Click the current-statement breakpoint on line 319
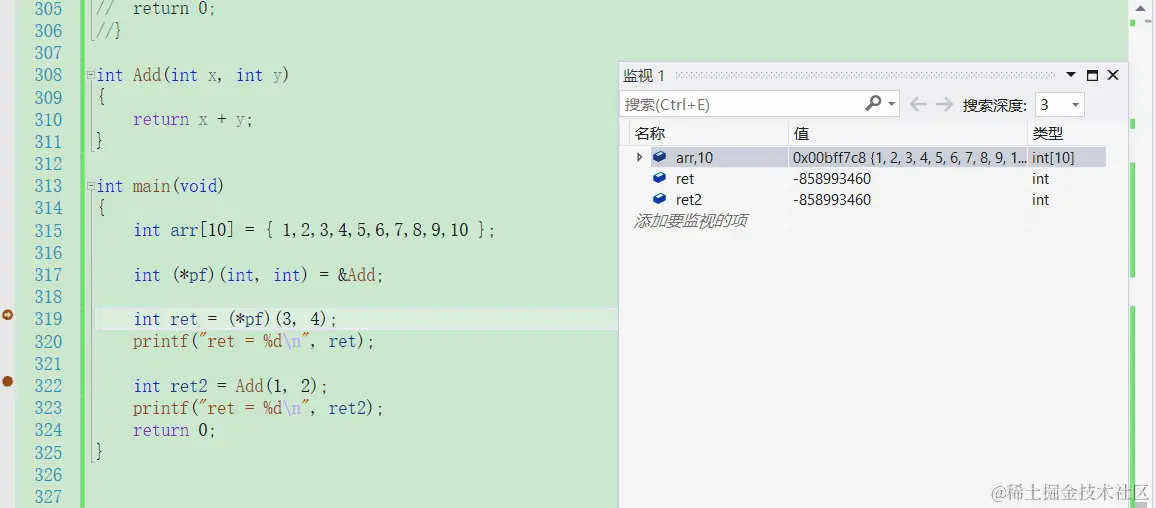The image size is (1156, 508). click(7, 315)
